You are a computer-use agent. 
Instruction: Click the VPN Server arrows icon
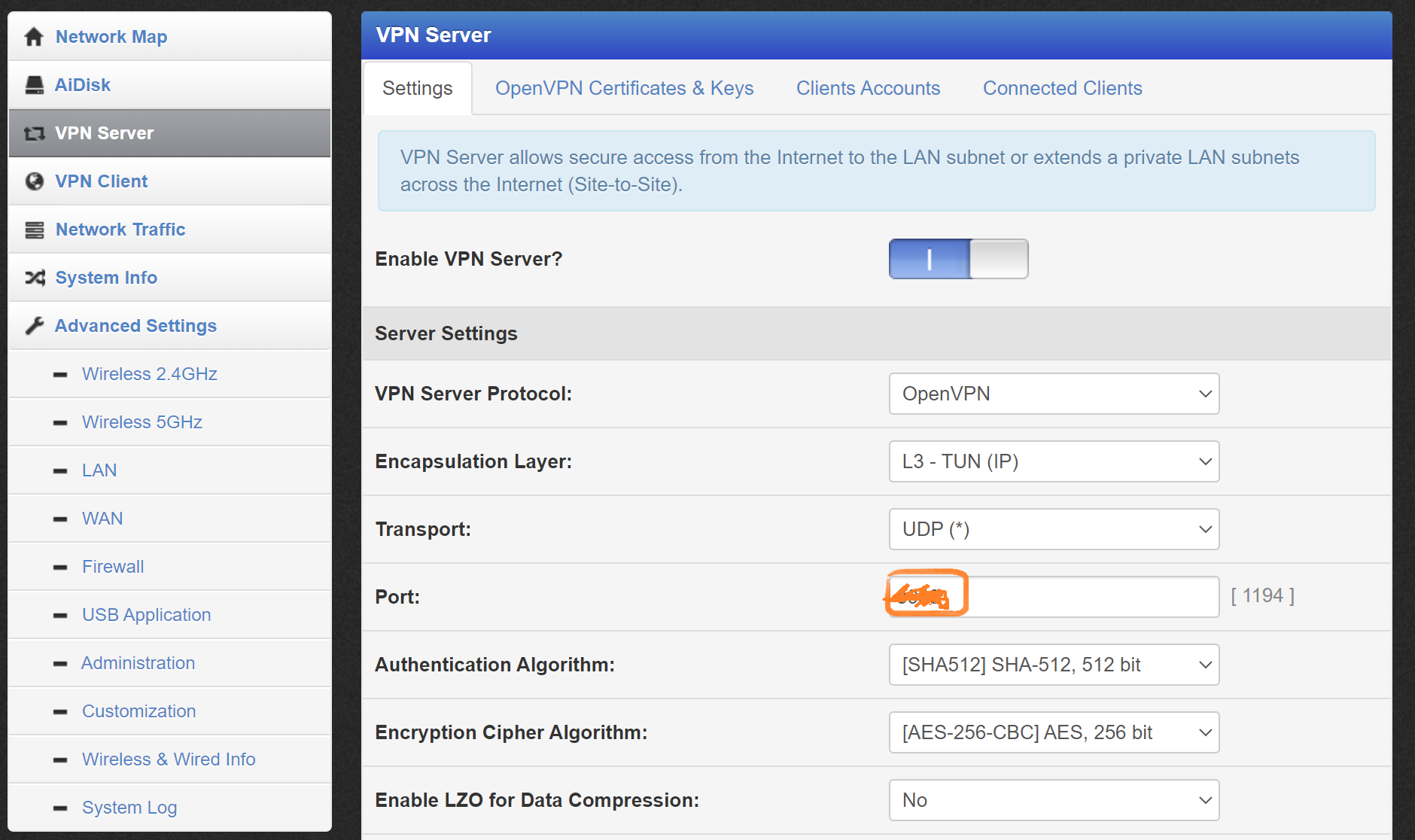tap(34, 133)
